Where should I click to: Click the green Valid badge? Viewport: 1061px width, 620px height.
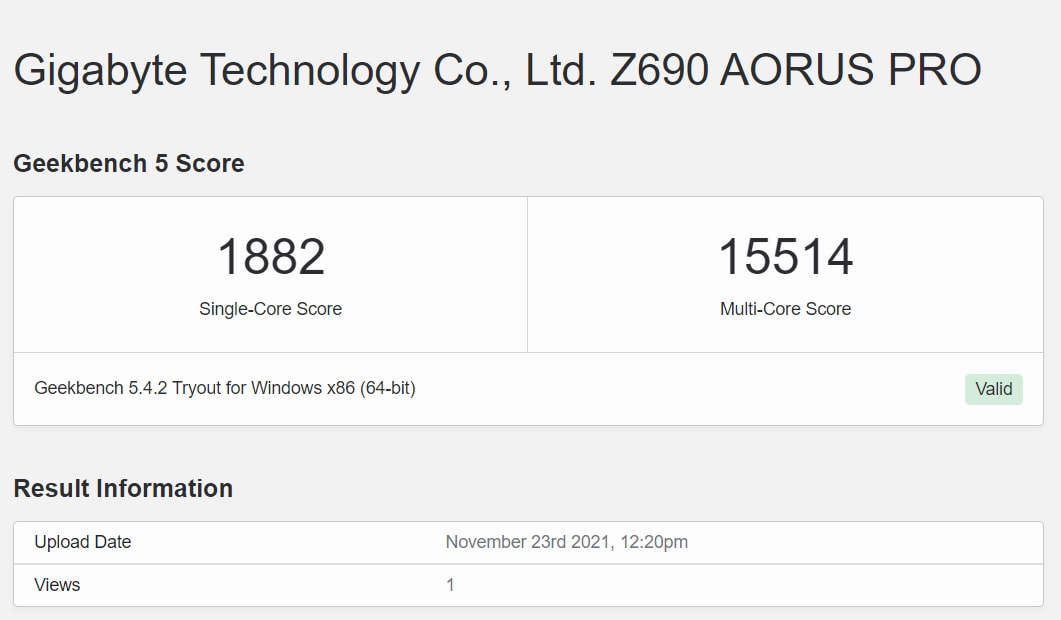(993, 389)
